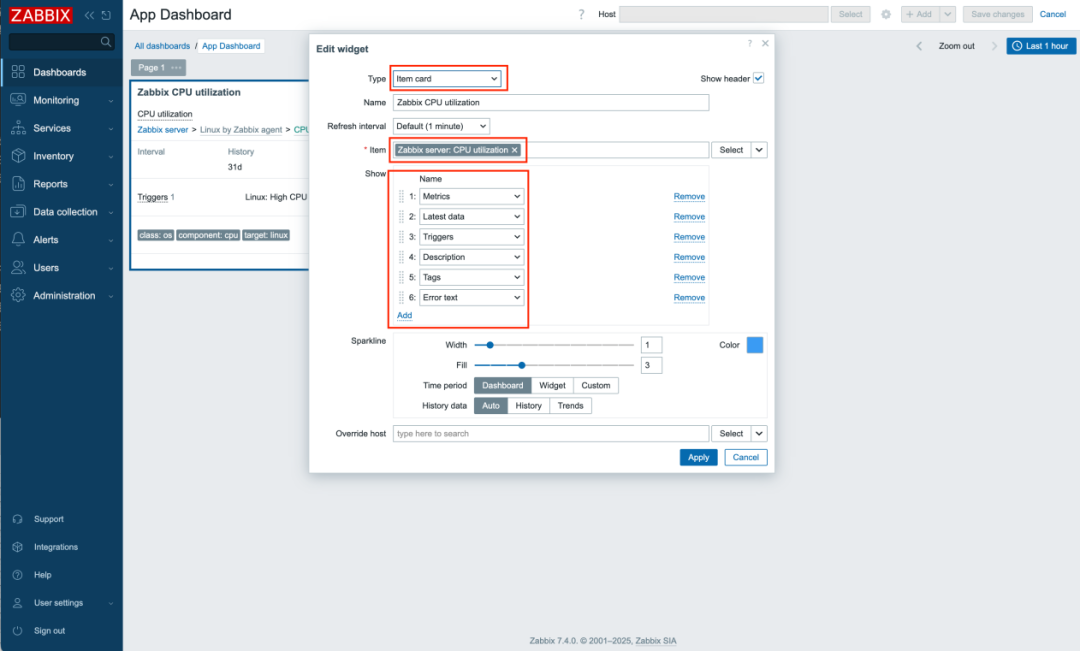Open the Refresh interval dropdown
The width and height of the screenshot is (1080, 651).
point(442,126)
